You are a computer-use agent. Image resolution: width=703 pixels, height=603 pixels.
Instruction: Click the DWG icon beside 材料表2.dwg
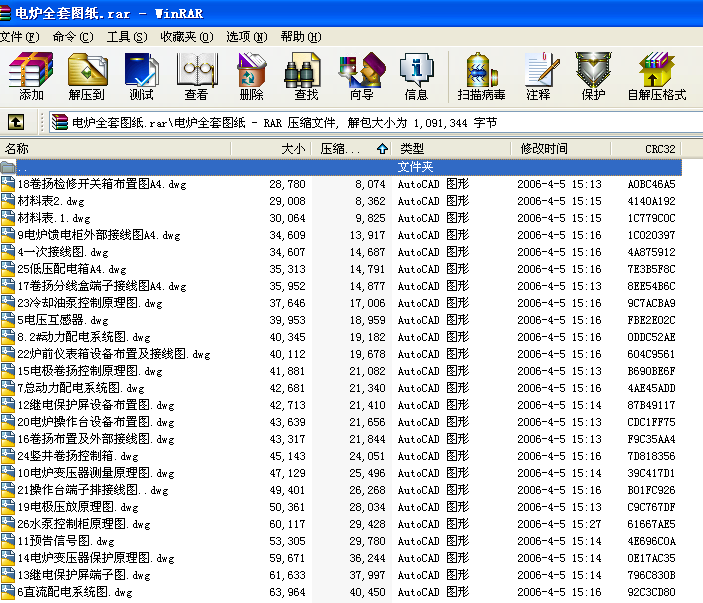(8, 201)
